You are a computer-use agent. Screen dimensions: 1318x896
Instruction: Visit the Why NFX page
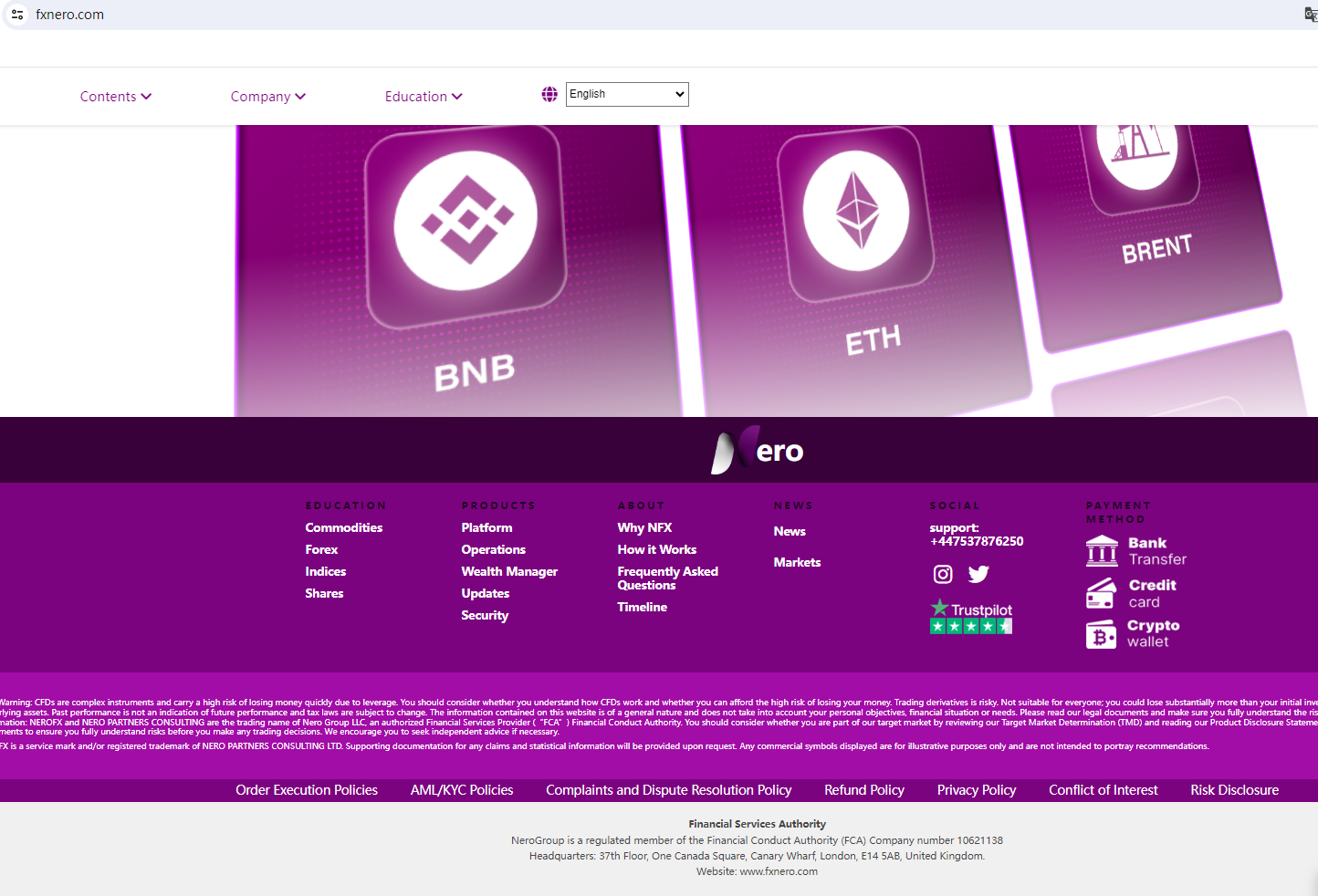click(x=644, y=527)
